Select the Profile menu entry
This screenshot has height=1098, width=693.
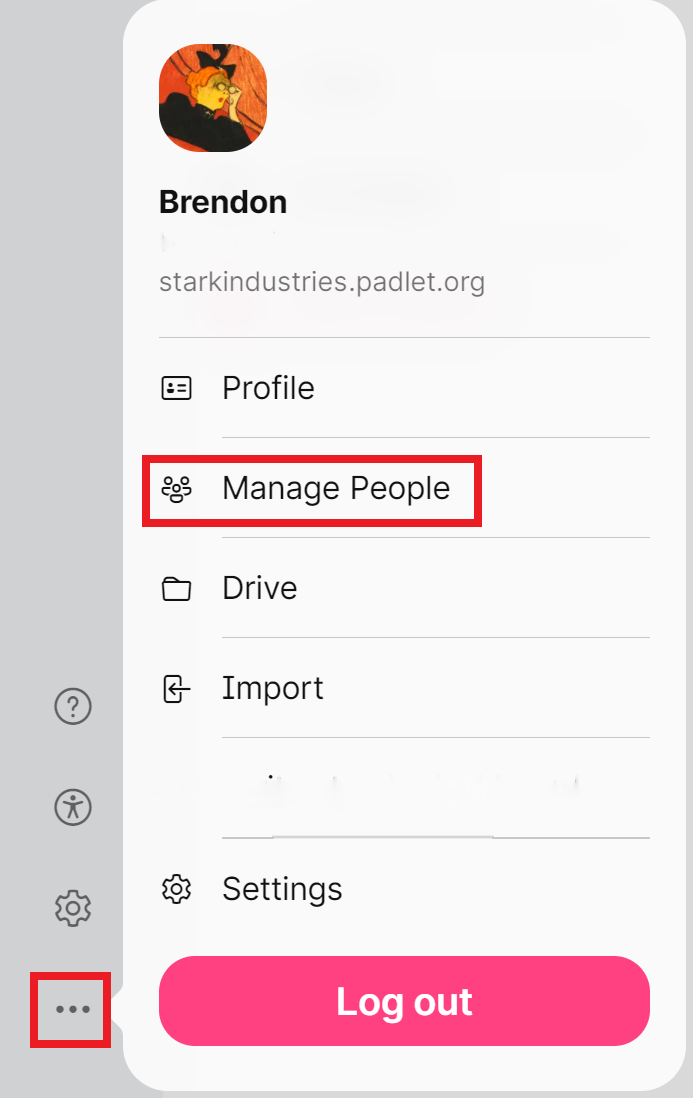tap(404, 388)
